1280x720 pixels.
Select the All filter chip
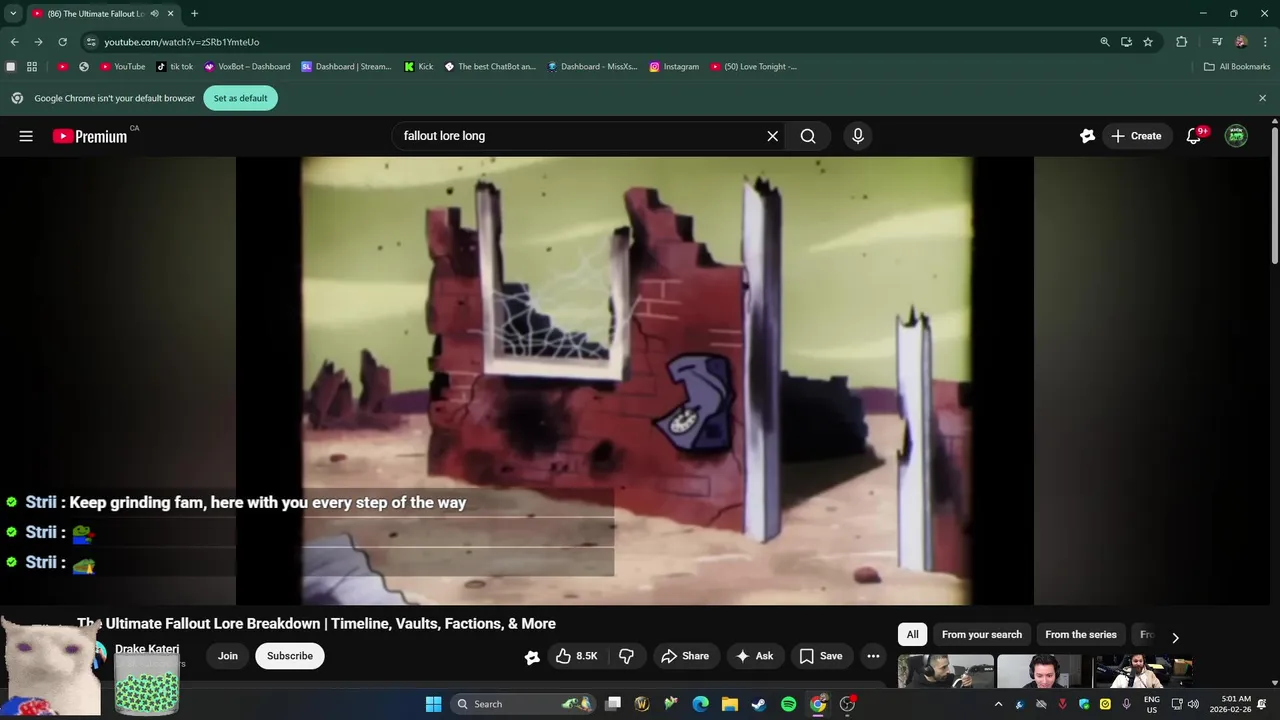[912, 635]
